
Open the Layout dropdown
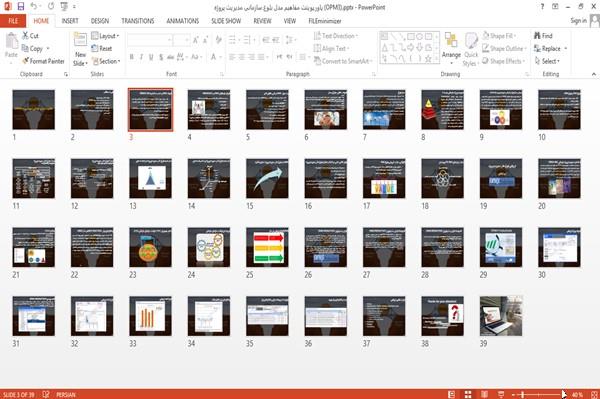[105, 36]
